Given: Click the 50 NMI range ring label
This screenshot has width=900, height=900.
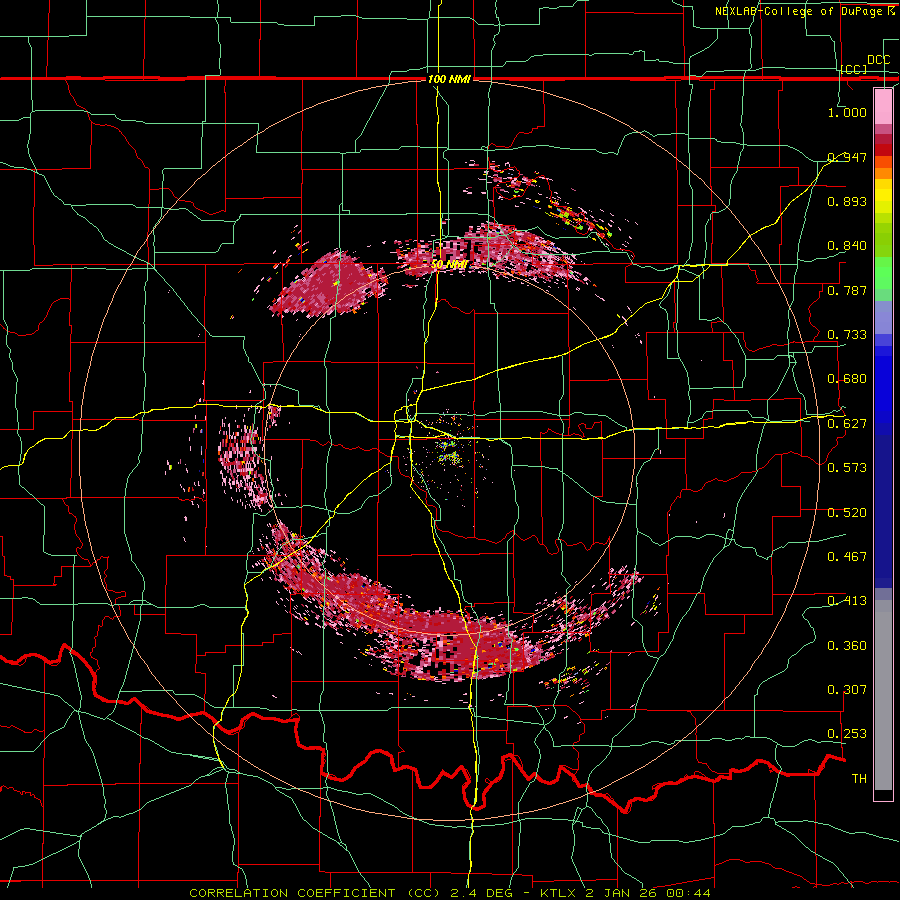Looking at the screenshot, I should [x=449, y=265].
